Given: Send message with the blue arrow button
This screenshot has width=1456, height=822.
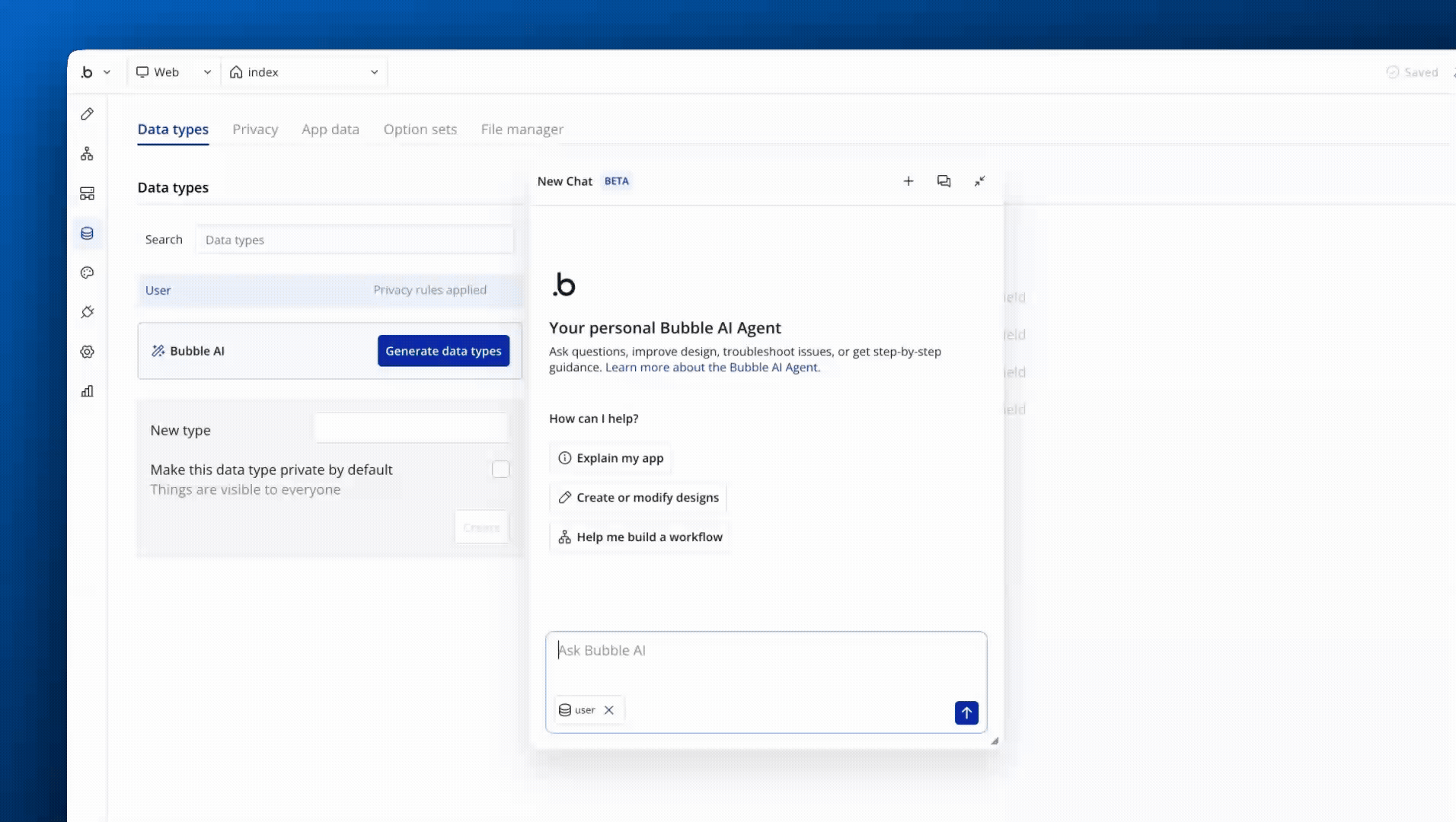Looking at the screenshot, I should (x=966, y=712).
